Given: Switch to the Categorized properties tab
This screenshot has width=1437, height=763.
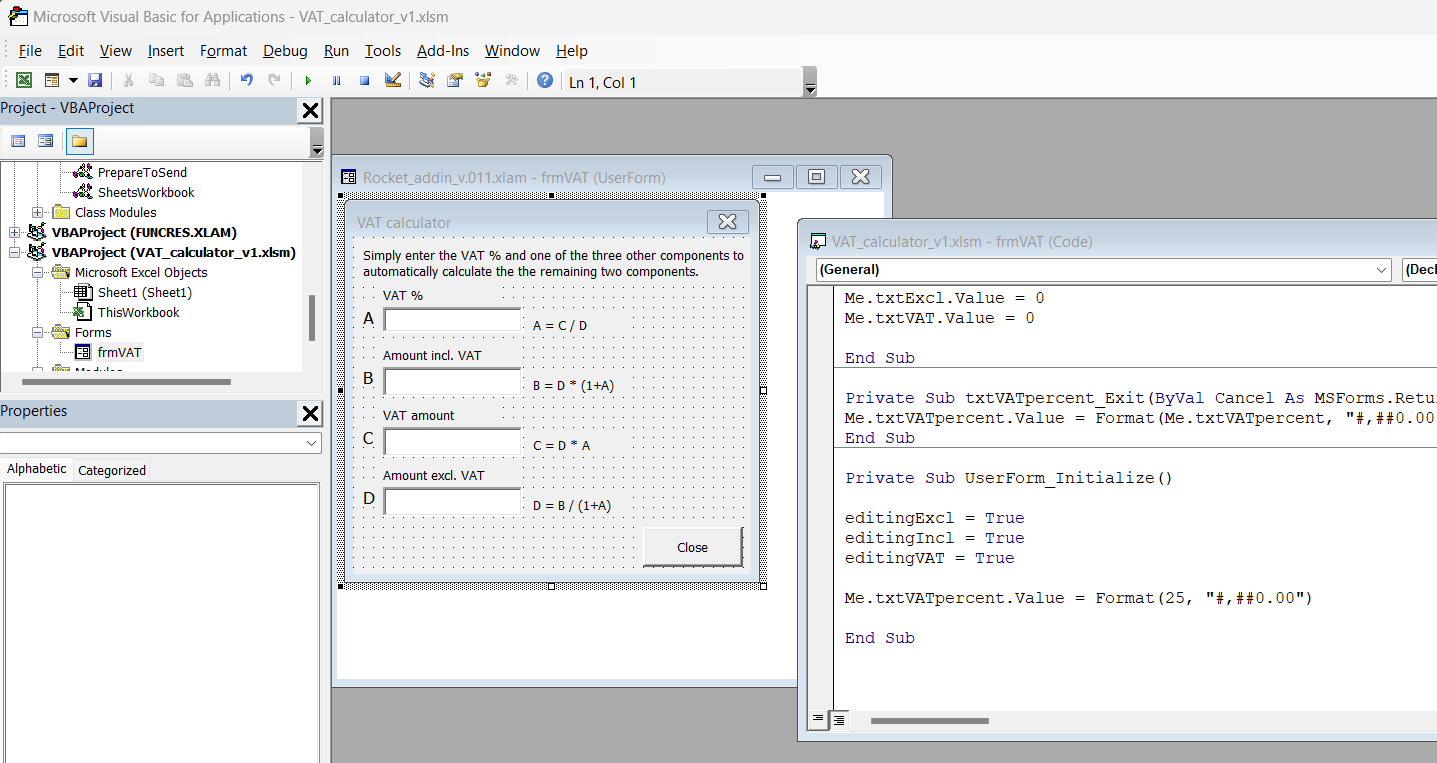Looking at the screenshot, I should point(112,470).
